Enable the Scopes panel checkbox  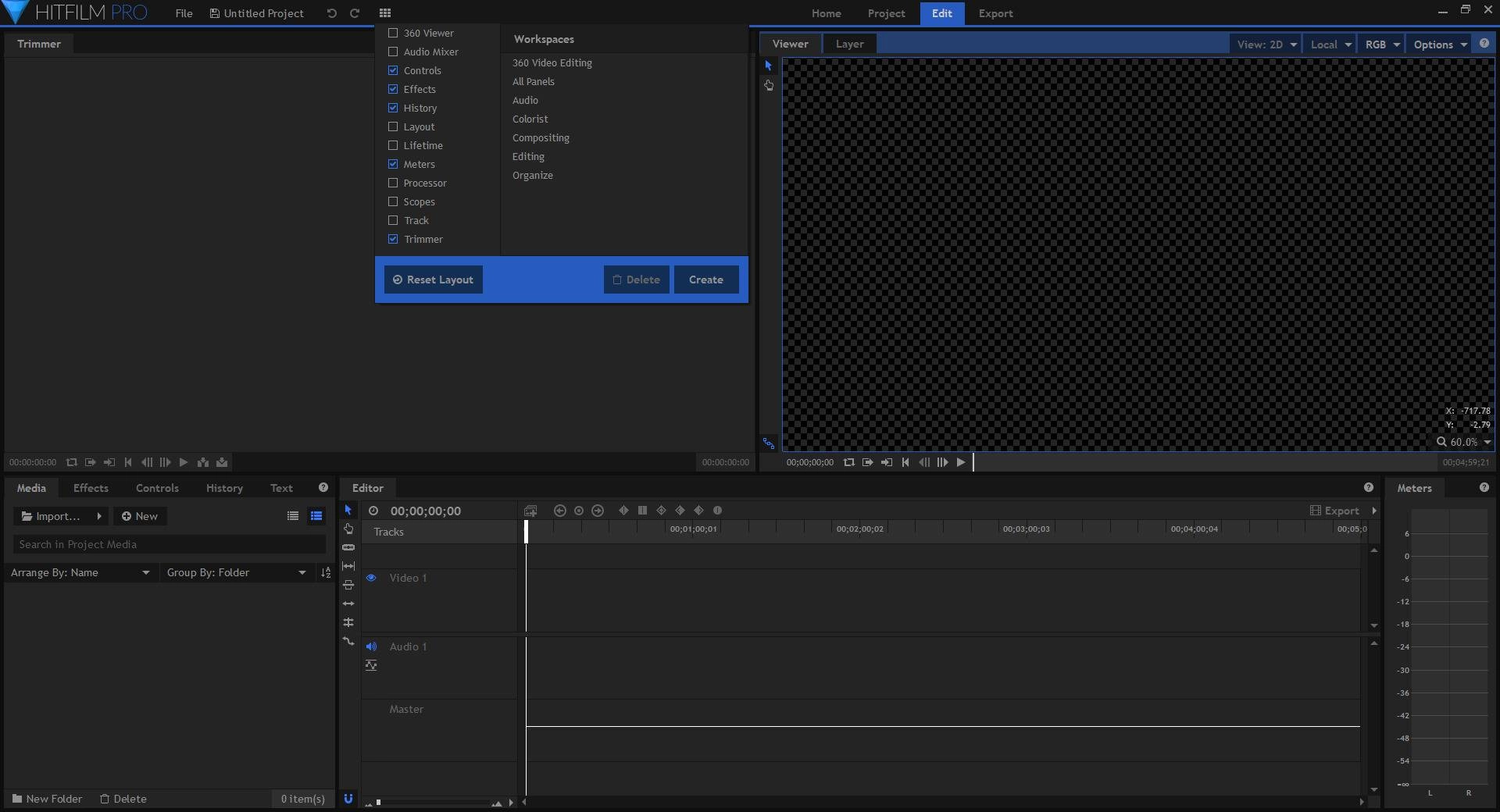[x=393, y=201]
